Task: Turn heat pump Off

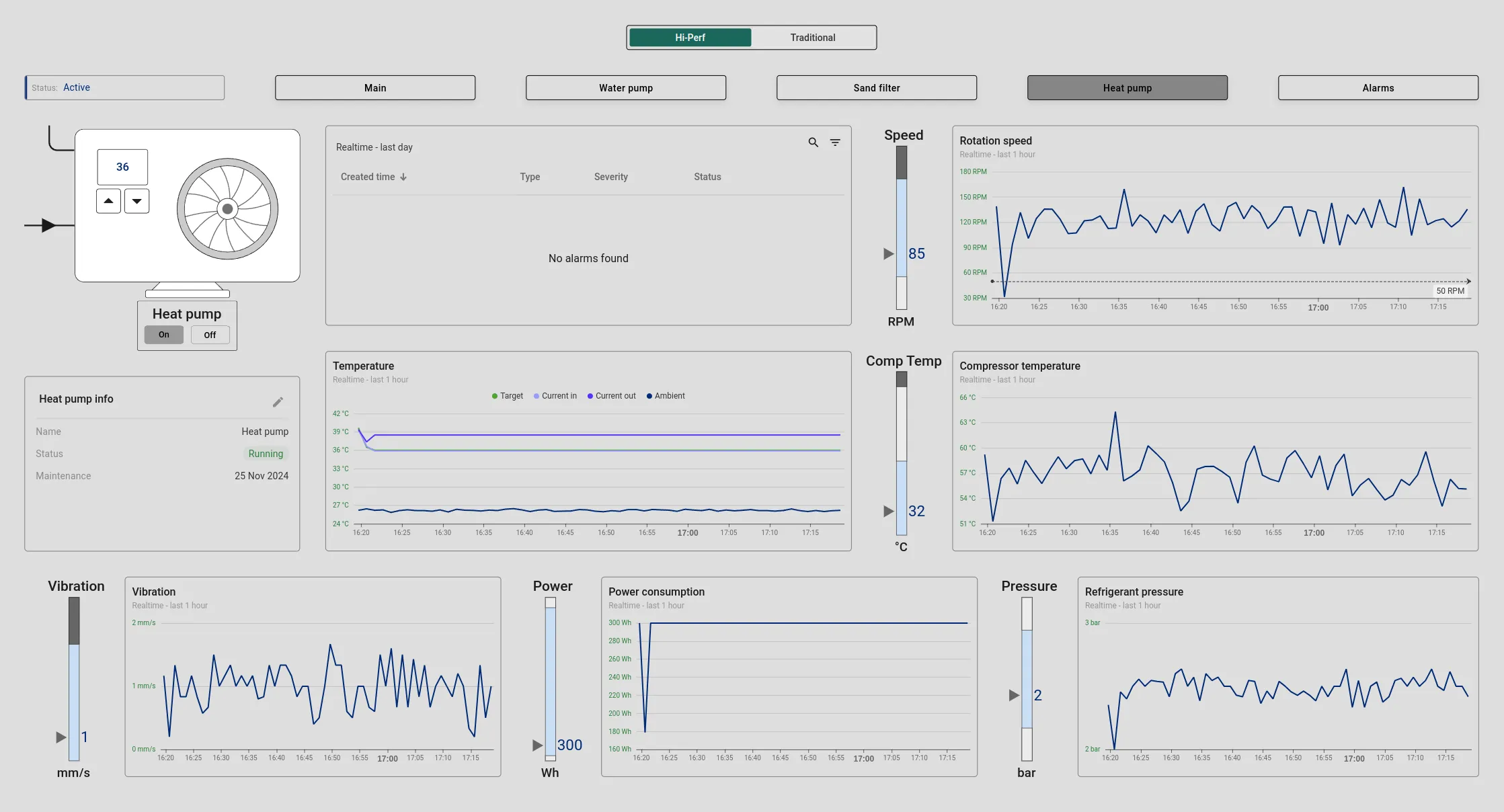Action: [x=210, y=335]
